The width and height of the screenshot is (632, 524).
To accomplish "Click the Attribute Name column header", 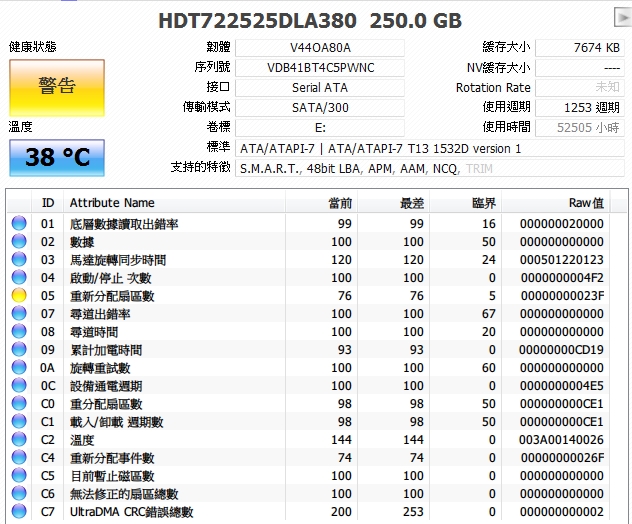I will tap(112, 203).
